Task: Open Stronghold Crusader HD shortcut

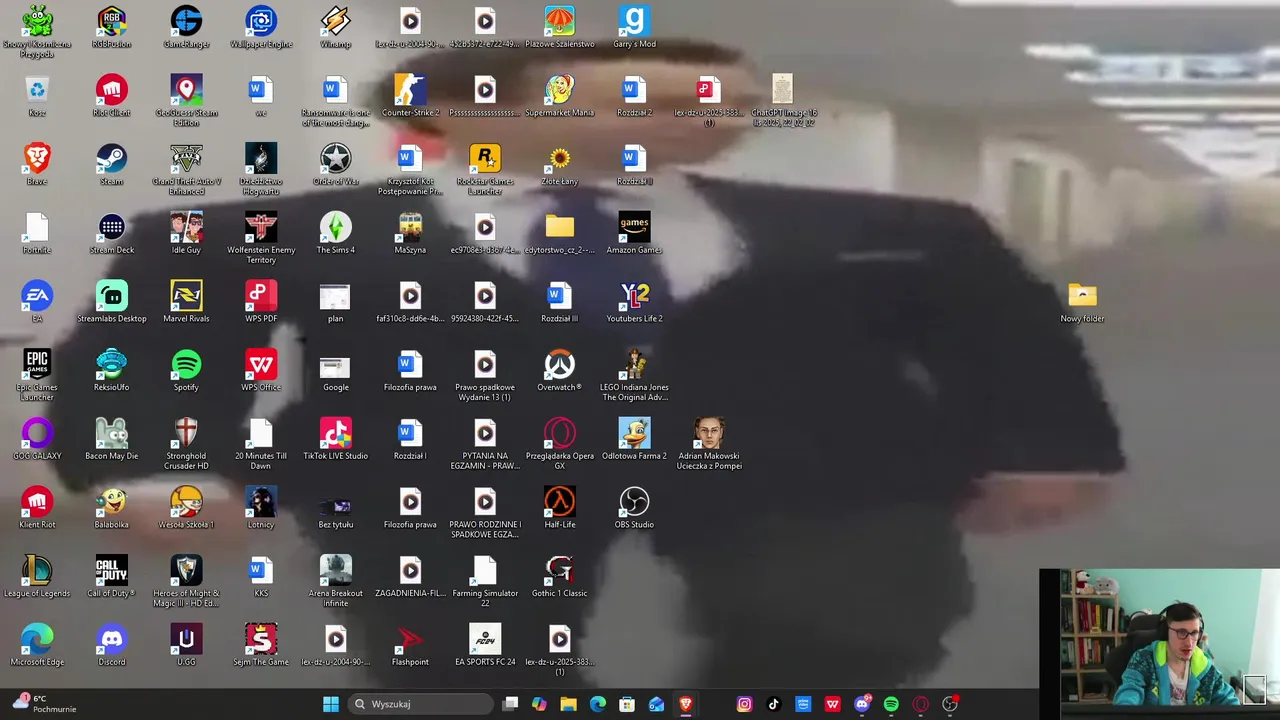Action: tap(186, 444)
